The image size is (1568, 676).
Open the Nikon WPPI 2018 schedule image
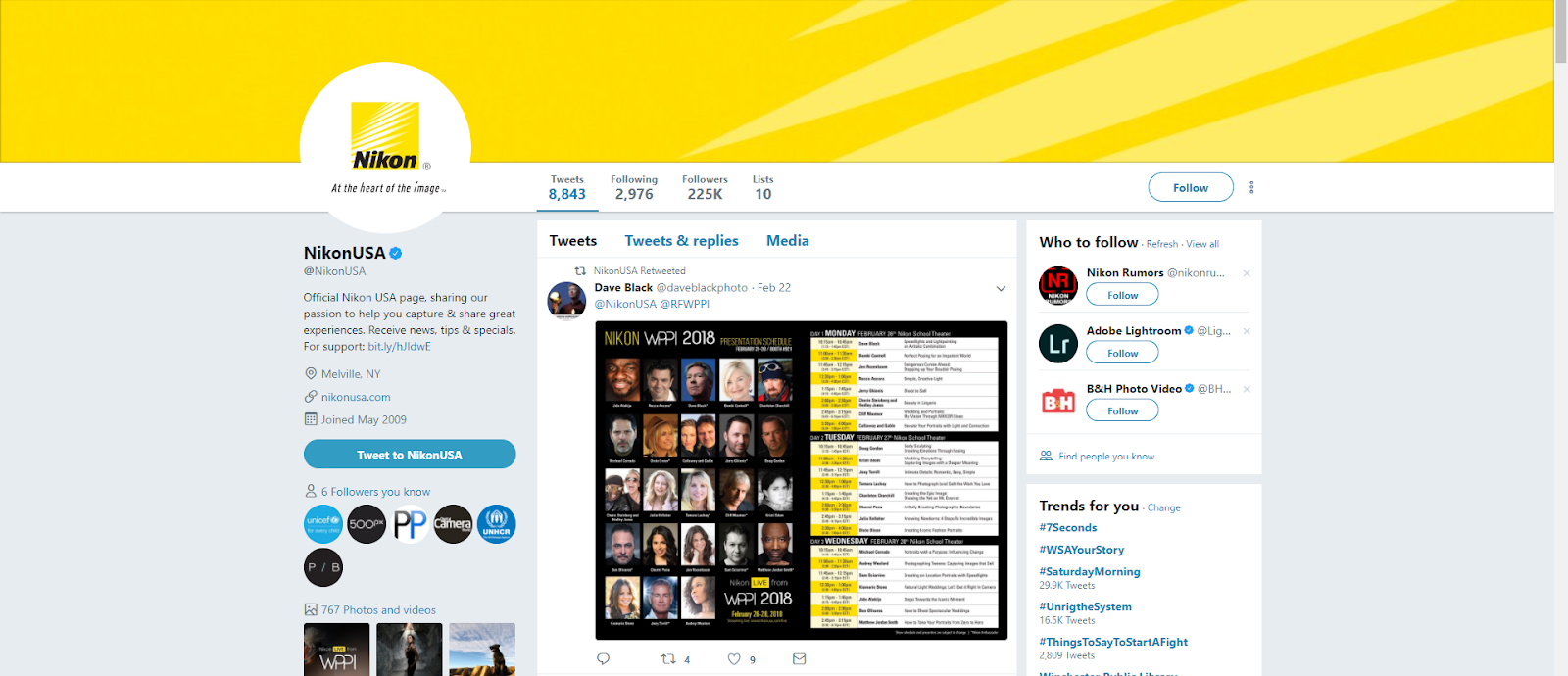click(802, 480)
